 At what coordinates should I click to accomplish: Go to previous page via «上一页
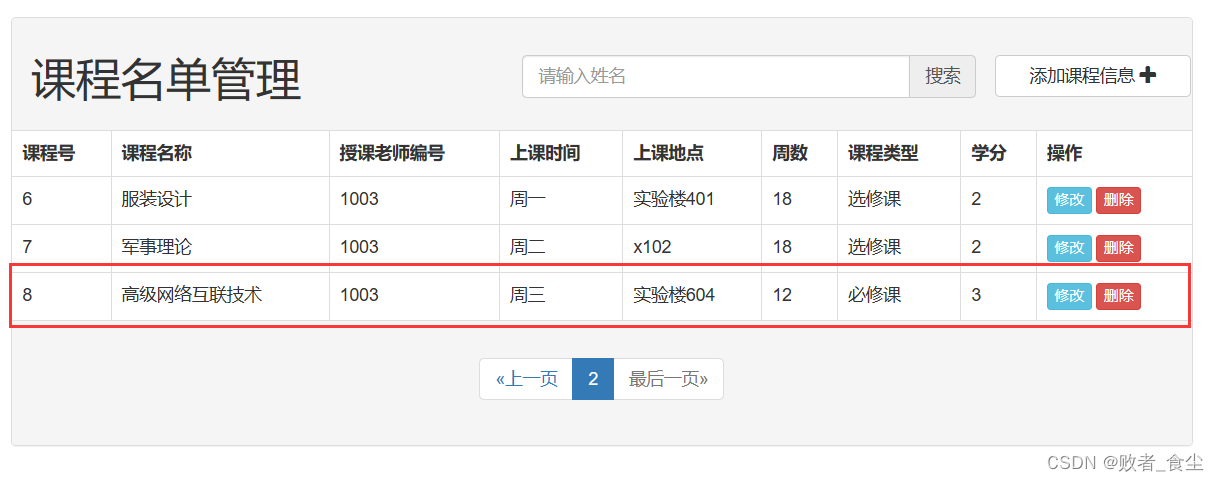point(526,379)
